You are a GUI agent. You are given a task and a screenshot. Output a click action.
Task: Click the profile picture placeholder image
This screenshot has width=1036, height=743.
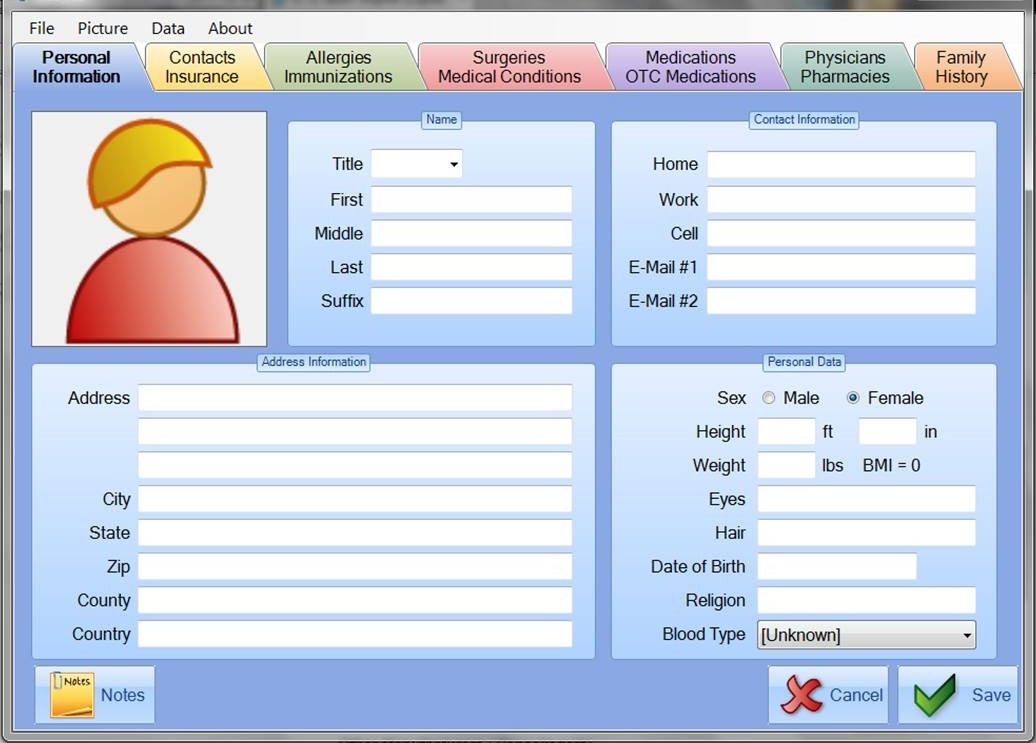pos(148,228)
